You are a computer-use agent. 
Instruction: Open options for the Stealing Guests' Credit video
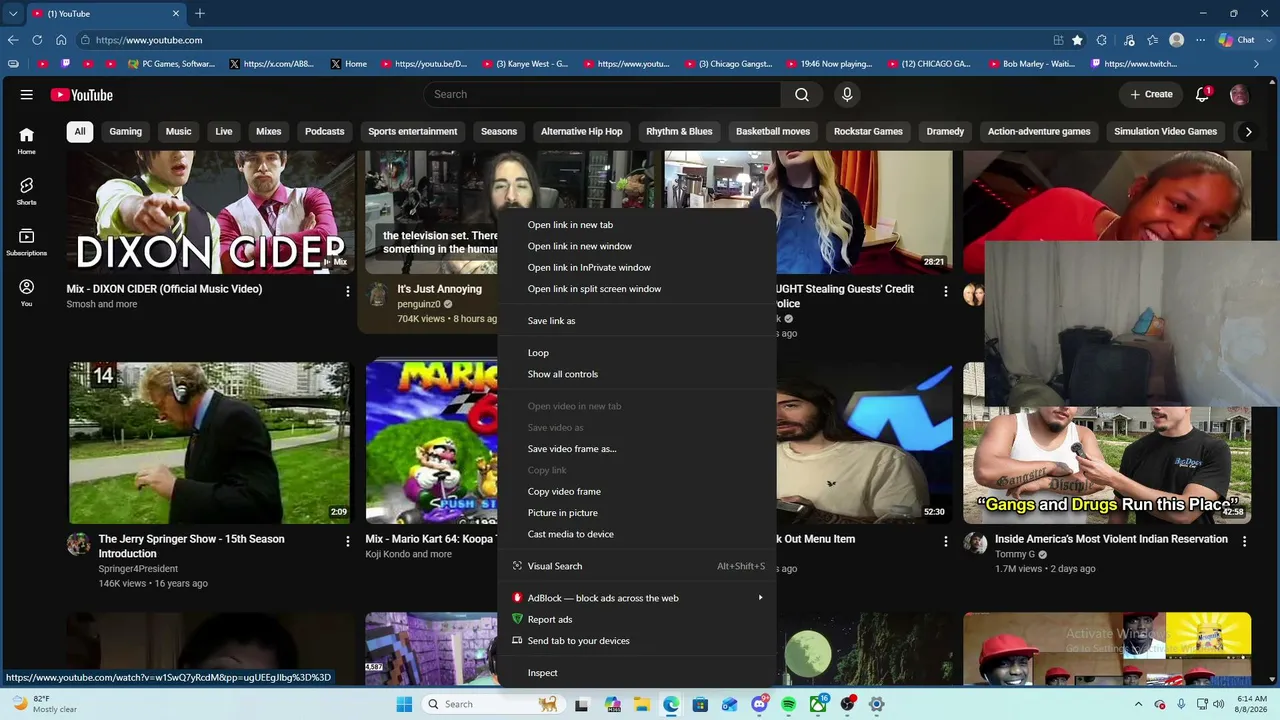(946, 291)
